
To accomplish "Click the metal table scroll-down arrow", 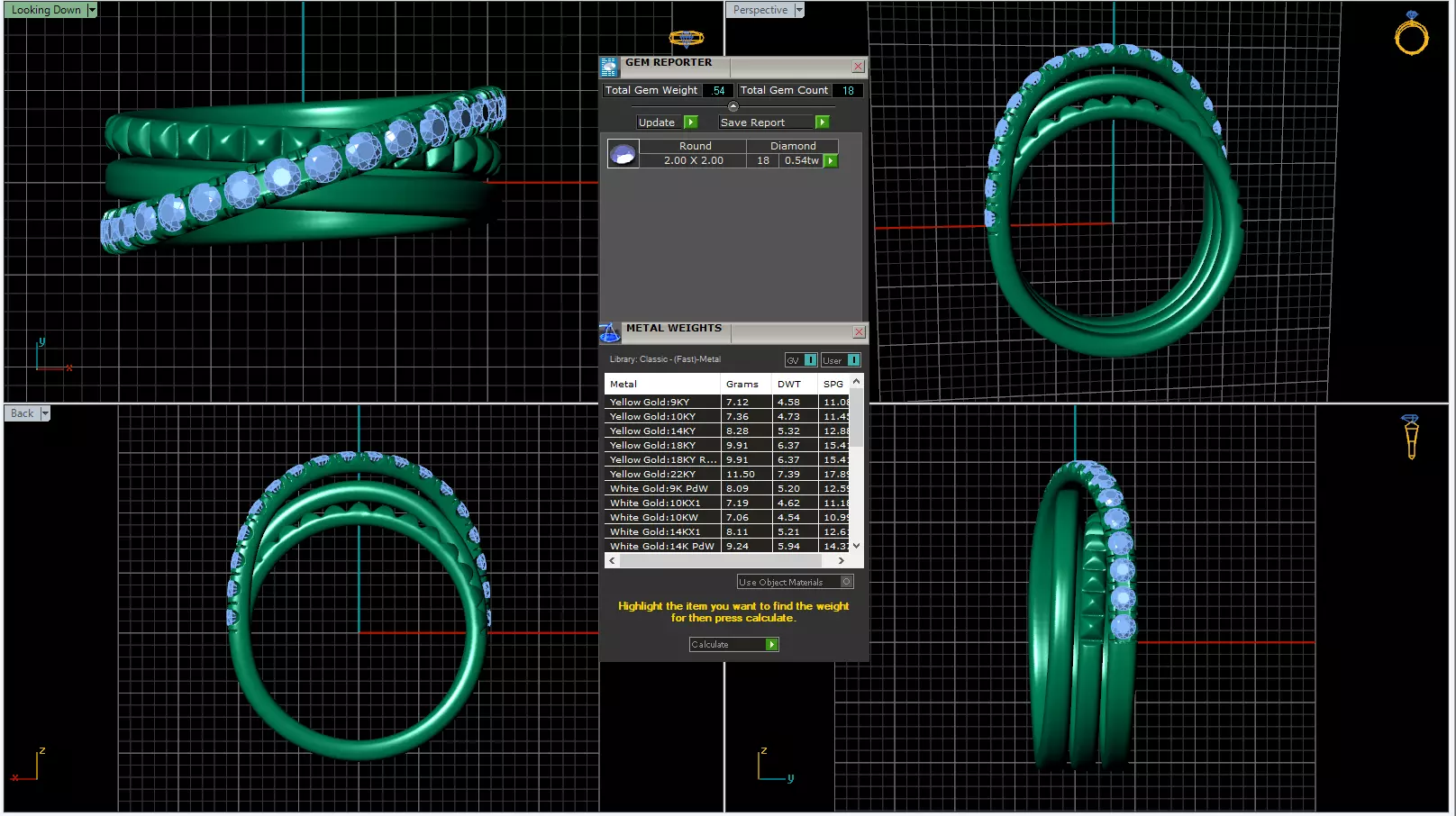I will pyautogui.click(x=856, y=545).
